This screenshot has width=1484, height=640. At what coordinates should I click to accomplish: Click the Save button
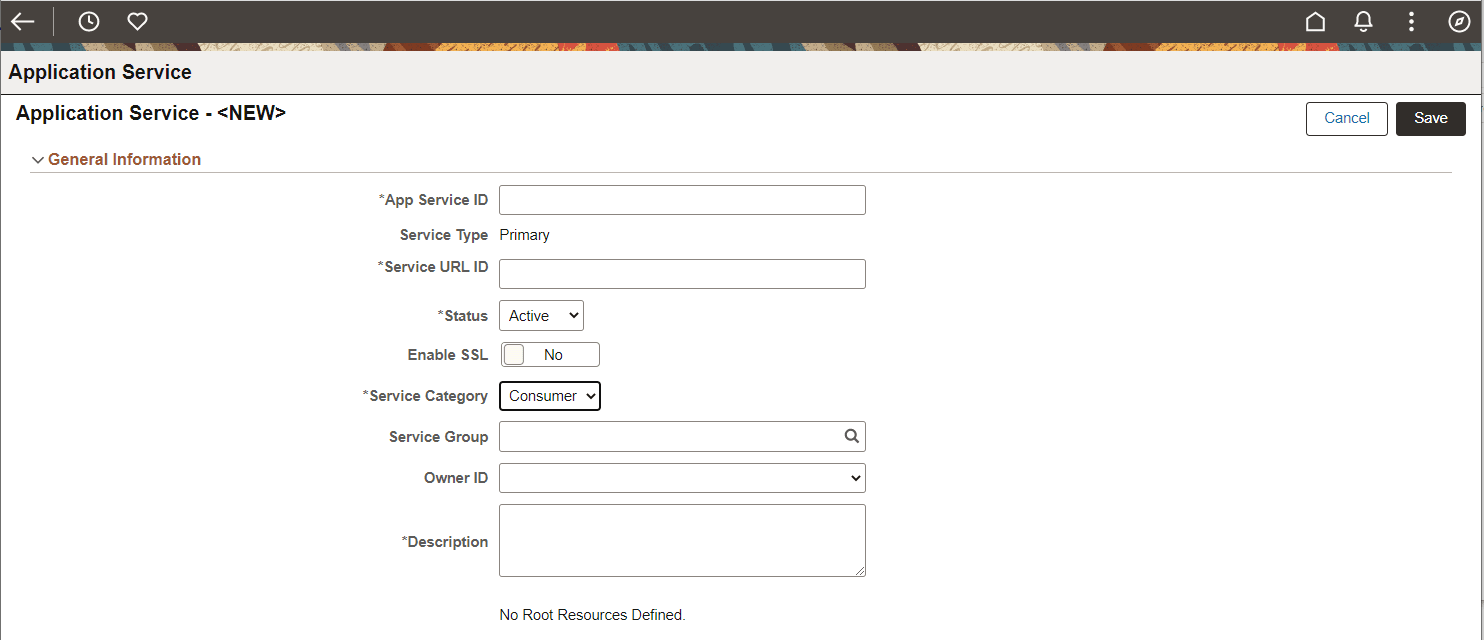point(1430,118)
